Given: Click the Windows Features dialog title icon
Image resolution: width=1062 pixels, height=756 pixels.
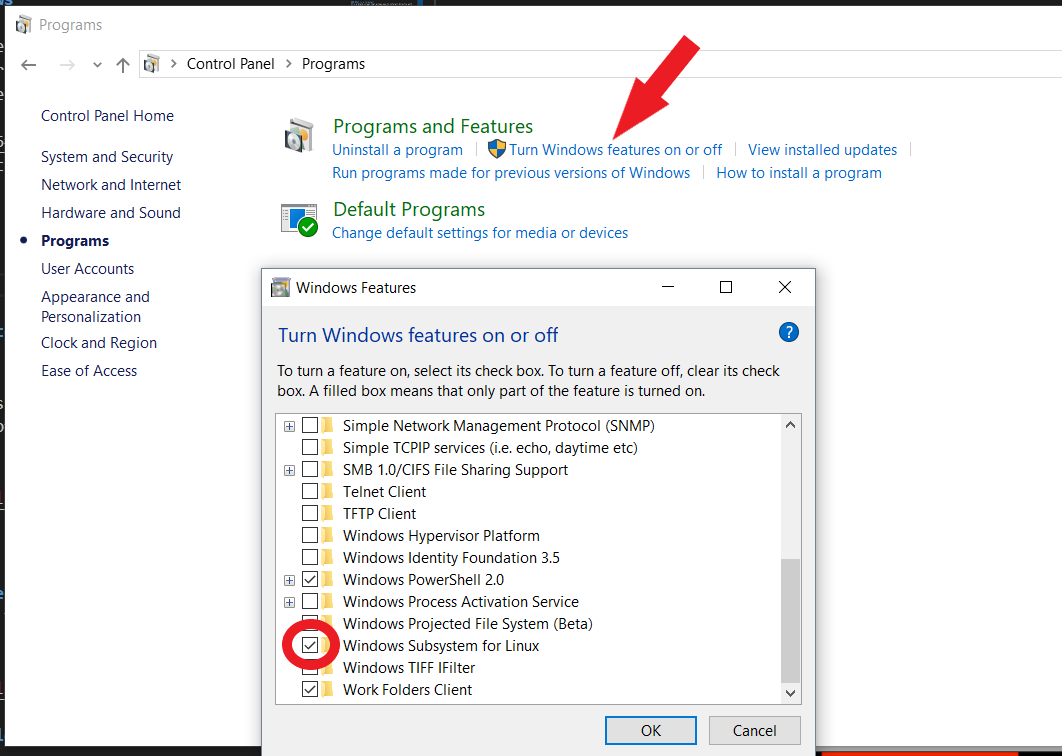Looking at the screenshot, I should click(281, 288).
